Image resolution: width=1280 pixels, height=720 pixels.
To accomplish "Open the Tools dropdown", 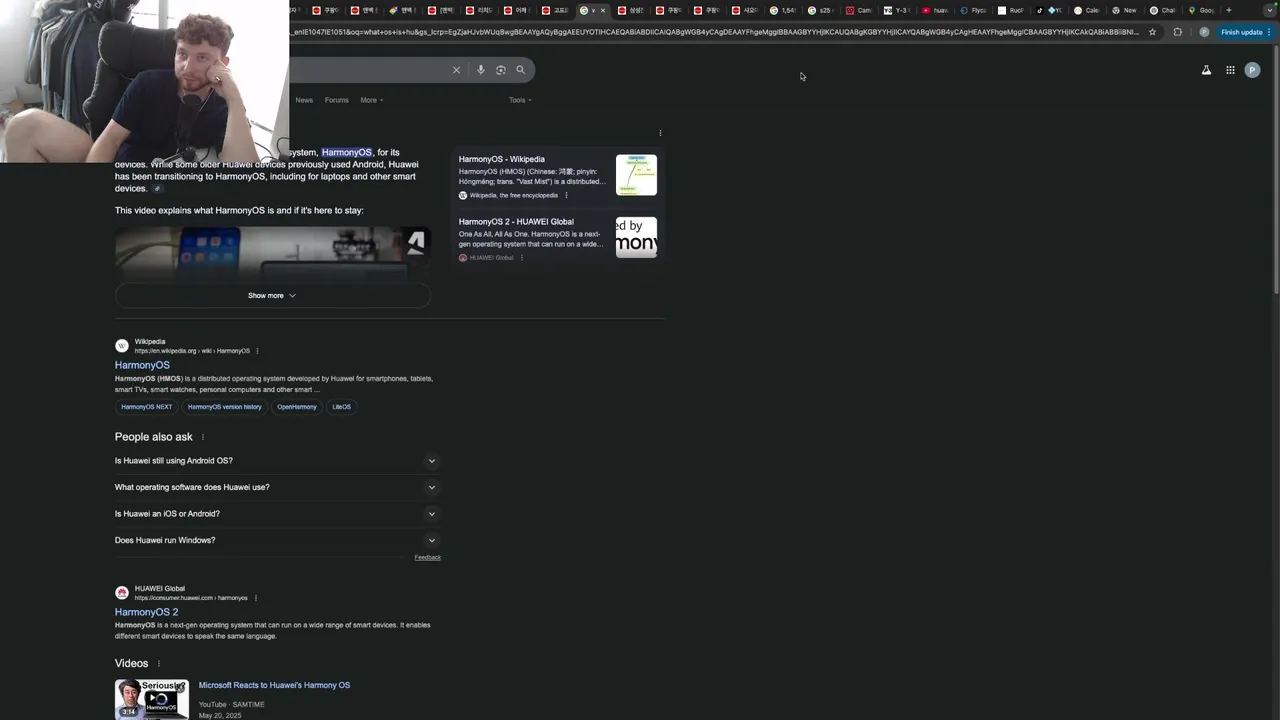I will click(x=520, y=100).
